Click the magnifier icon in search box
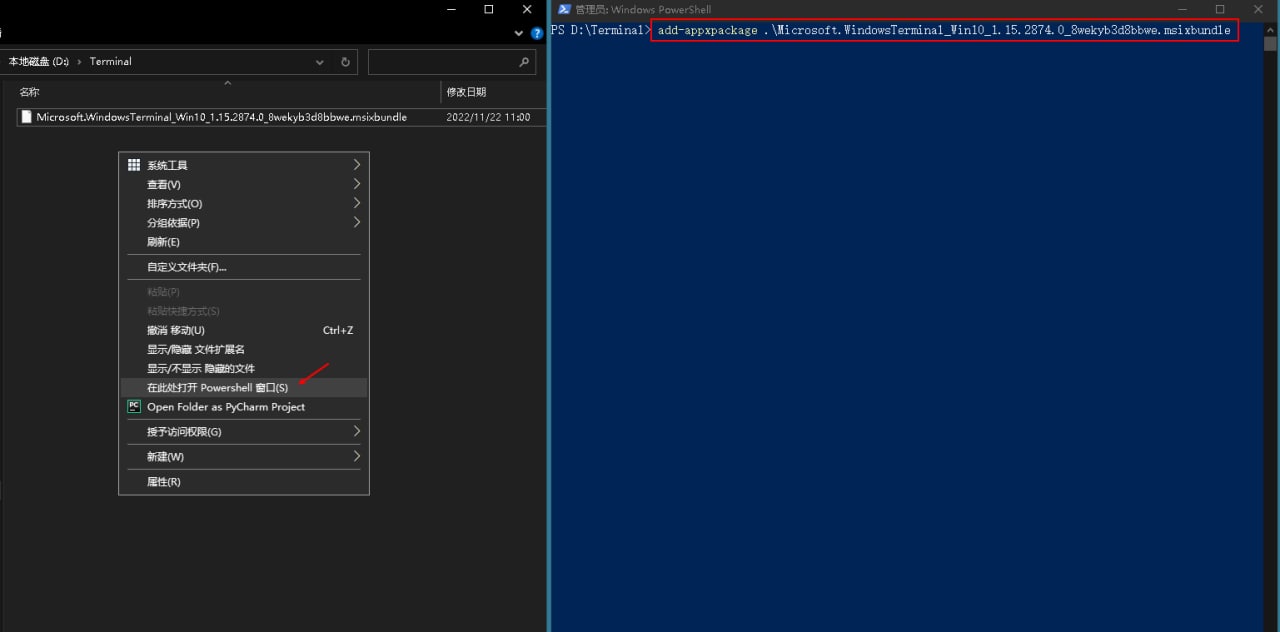Screen dimensions: 1280x632 pos(524,62)
